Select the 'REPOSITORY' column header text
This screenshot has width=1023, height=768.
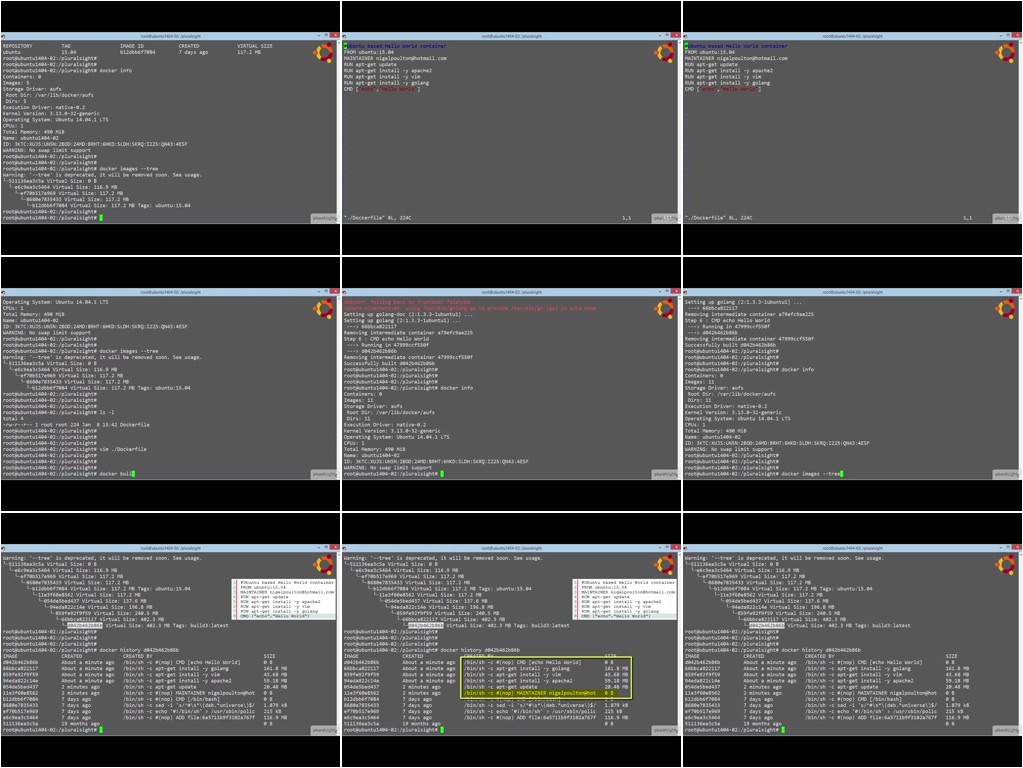pos(17,46)
